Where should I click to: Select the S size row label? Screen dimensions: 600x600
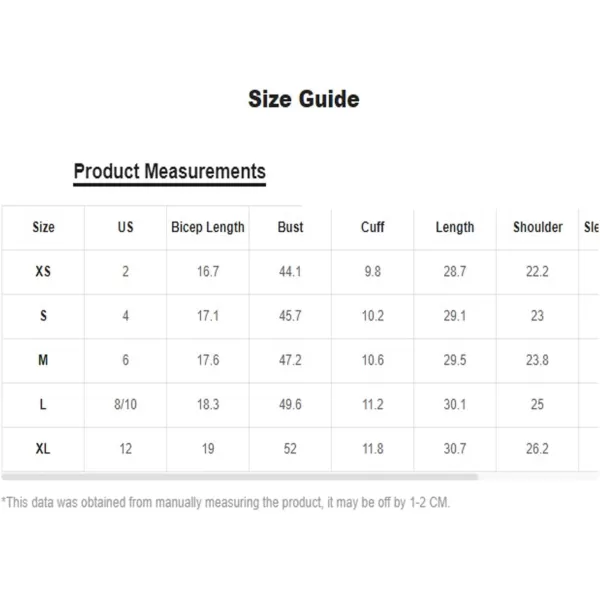tap(43, 316)
